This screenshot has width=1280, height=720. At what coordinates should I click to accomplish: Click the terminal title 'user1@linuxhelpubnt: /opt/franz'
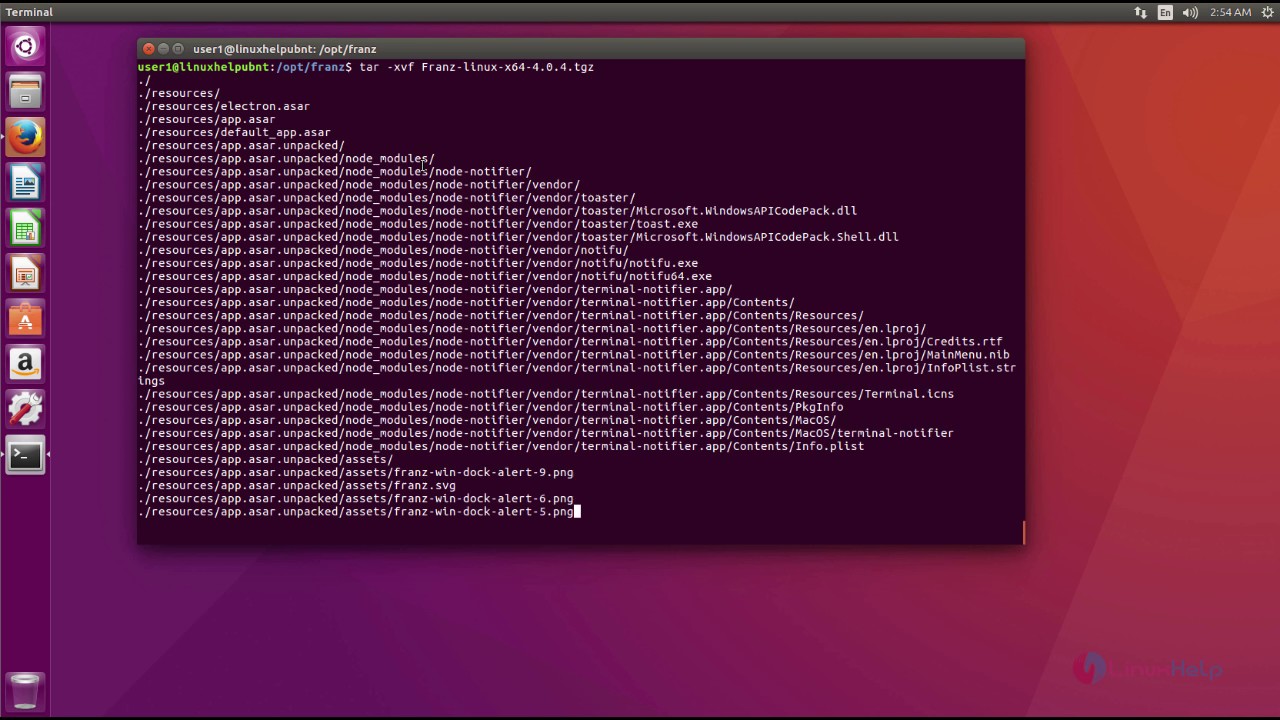click(x=285, y=49)
